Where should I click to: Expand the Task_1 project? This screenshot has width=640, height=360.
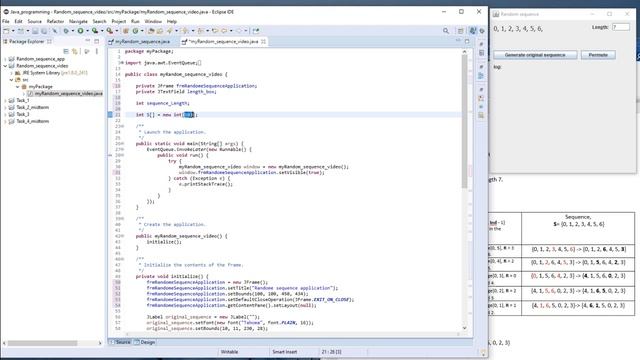5,100
